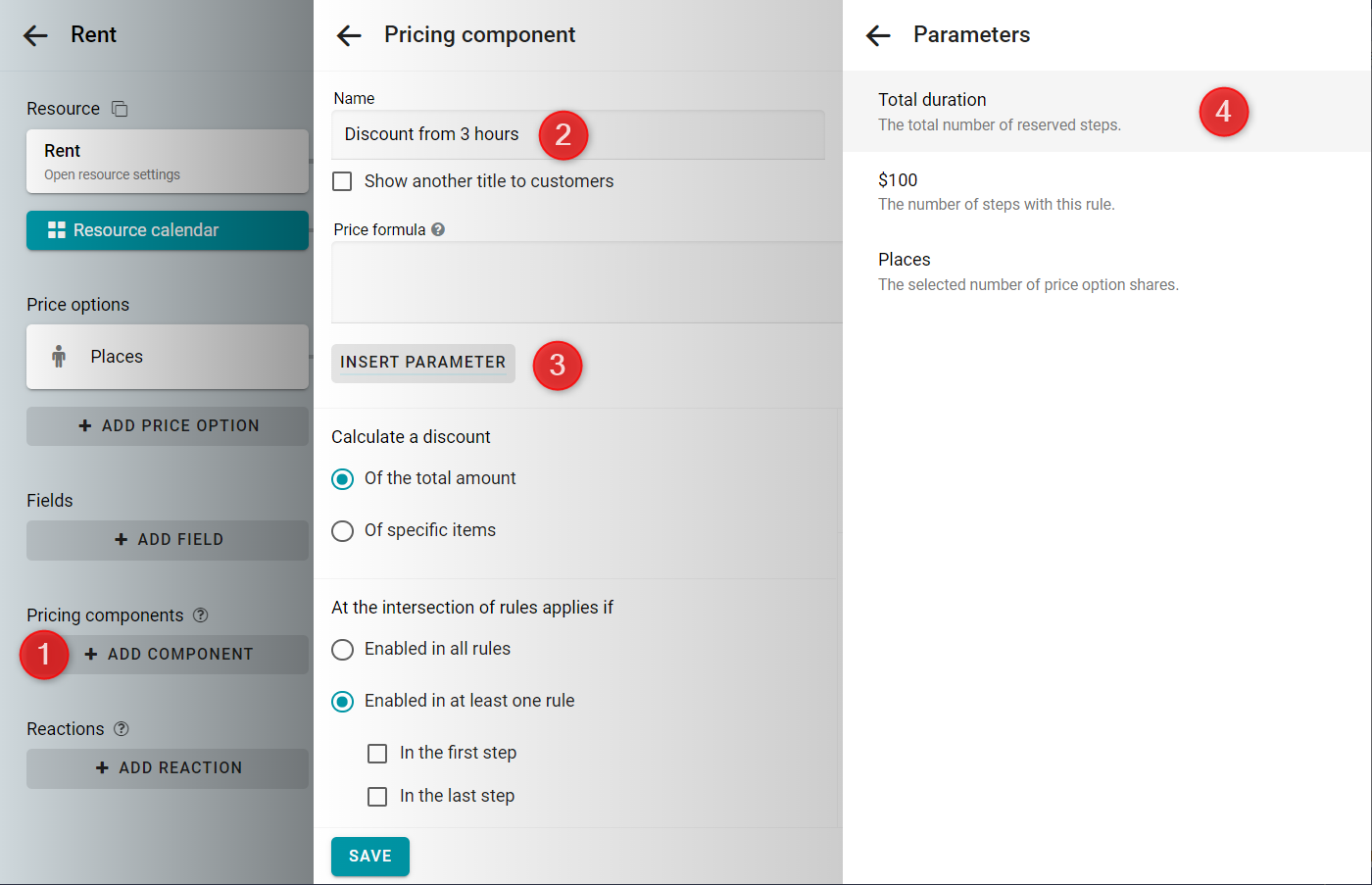Select Of specific items radio option
Image resolution: width=1372 pixels, height=885 pixels.
click(342, 530)
